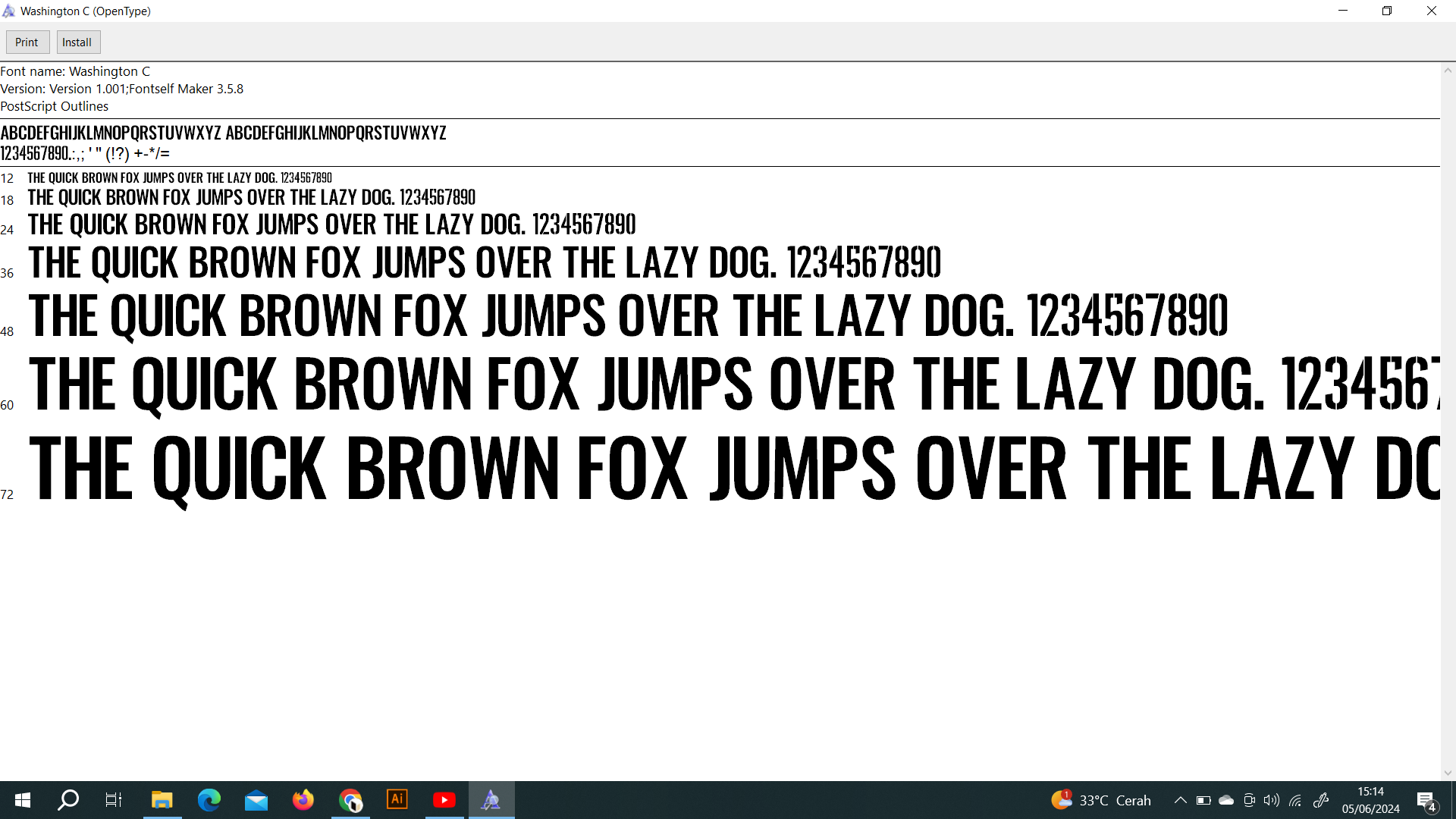Open Task View from taskbar
Screen dimensions: 1456x819
(x=114, y=800)
